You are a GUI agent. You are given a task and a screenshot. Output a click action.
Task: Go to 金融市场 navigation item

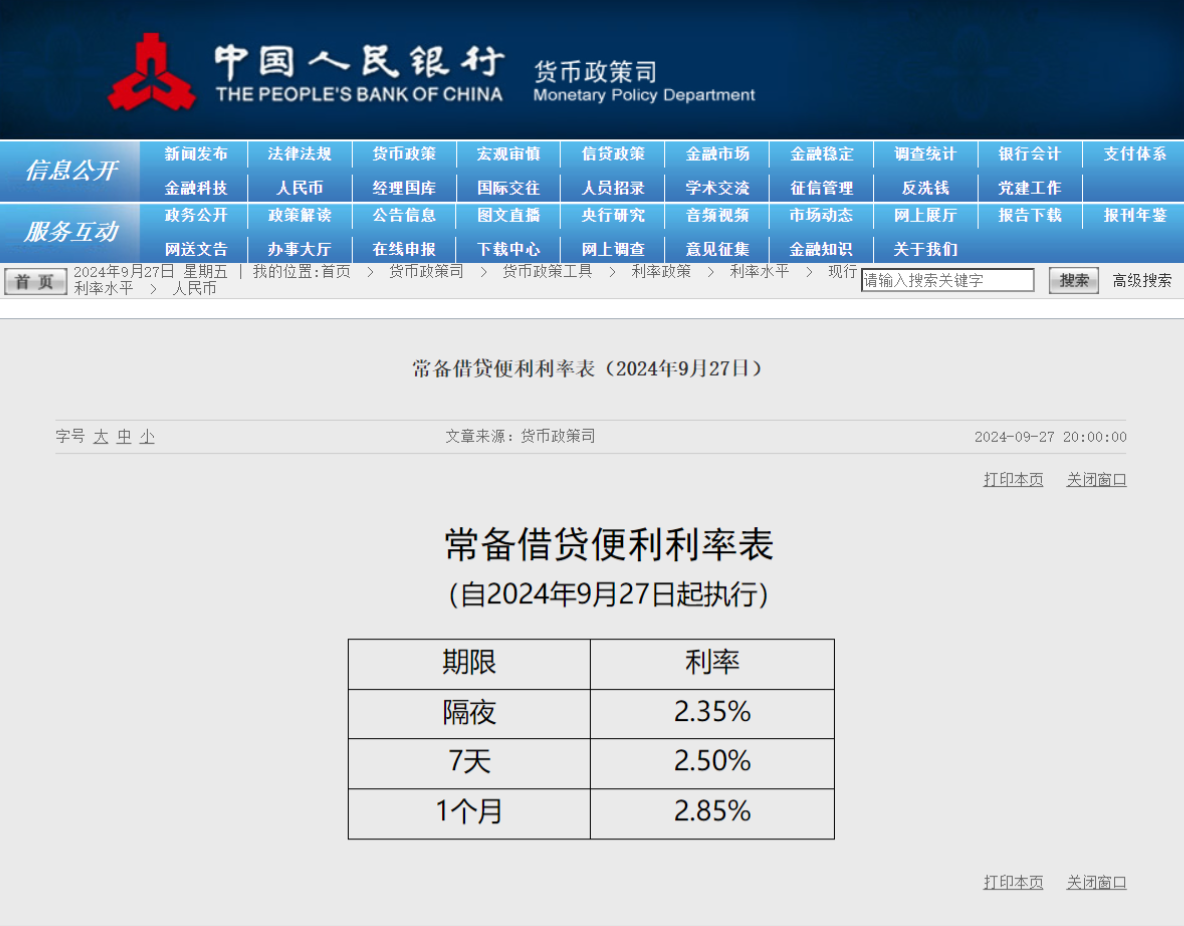pyautogui.click(x=717, y=154)
